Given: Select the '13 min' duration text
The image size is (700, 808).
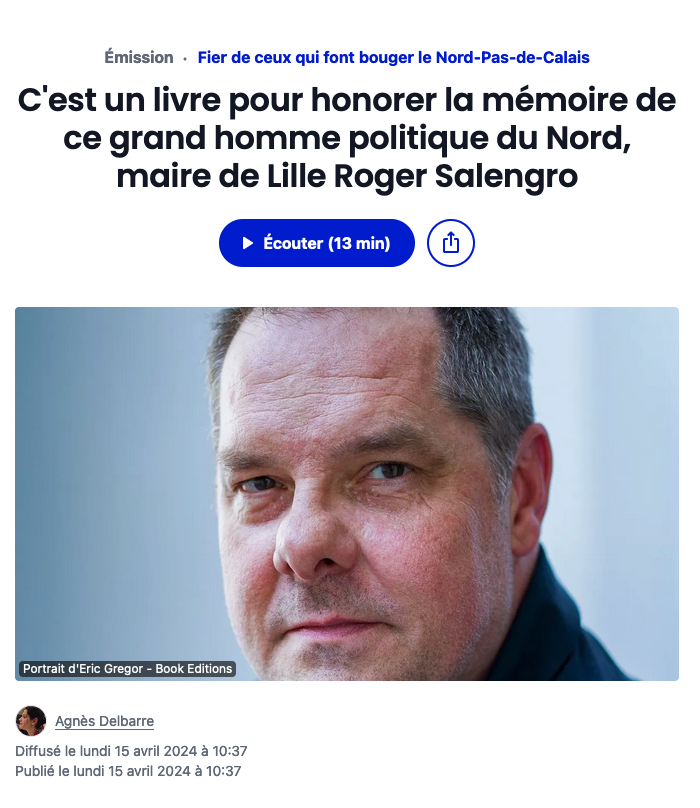Looking at the screenshot, I should [x=359, y=243].
